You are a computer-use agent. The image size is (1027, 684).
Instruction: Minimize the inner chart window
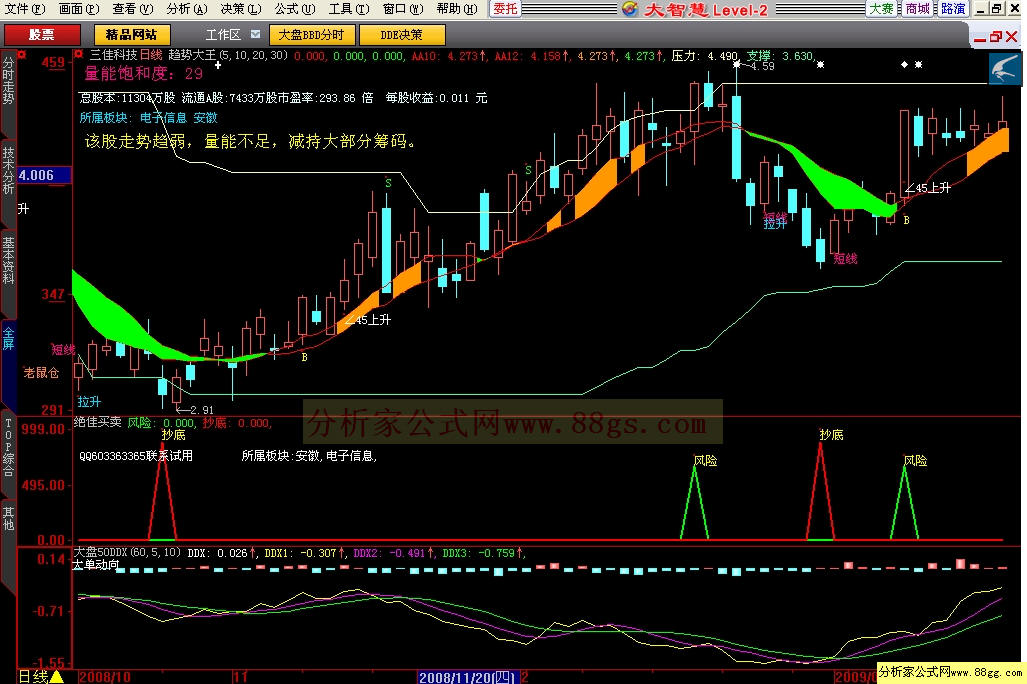[980, 37]
